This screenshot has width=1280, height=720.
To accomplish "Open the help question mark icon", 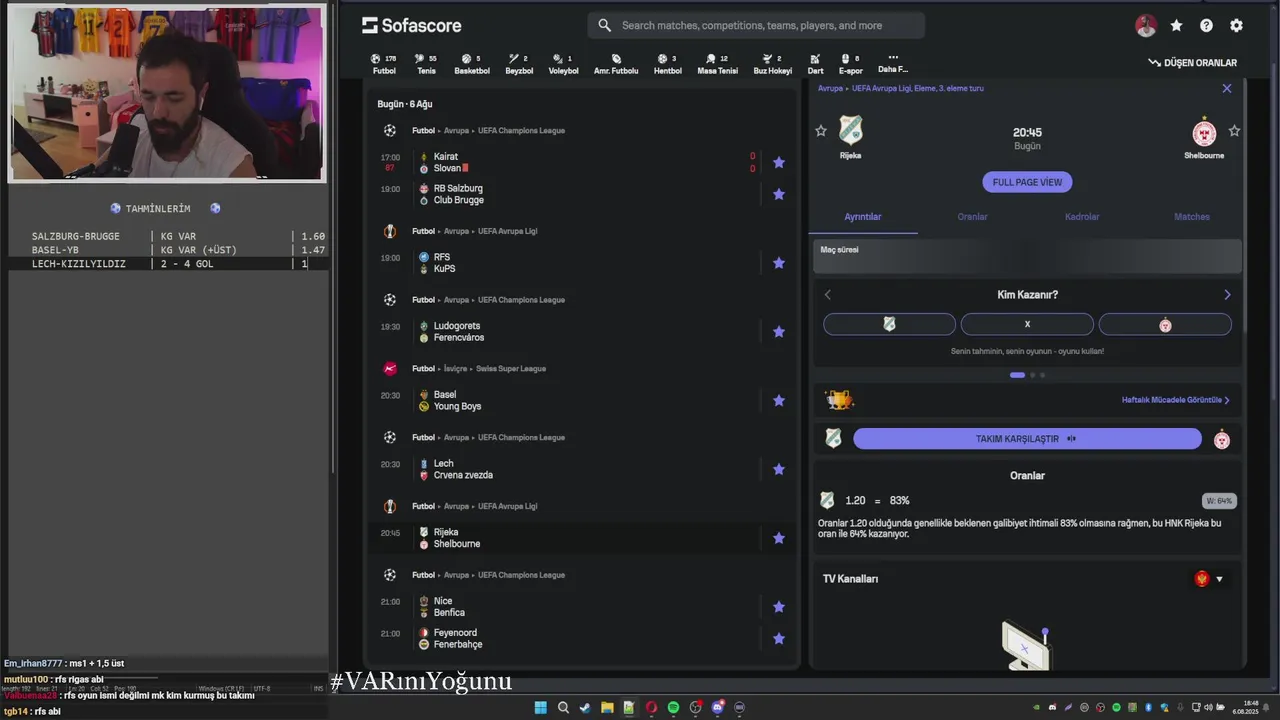I will pos(1206,26).
